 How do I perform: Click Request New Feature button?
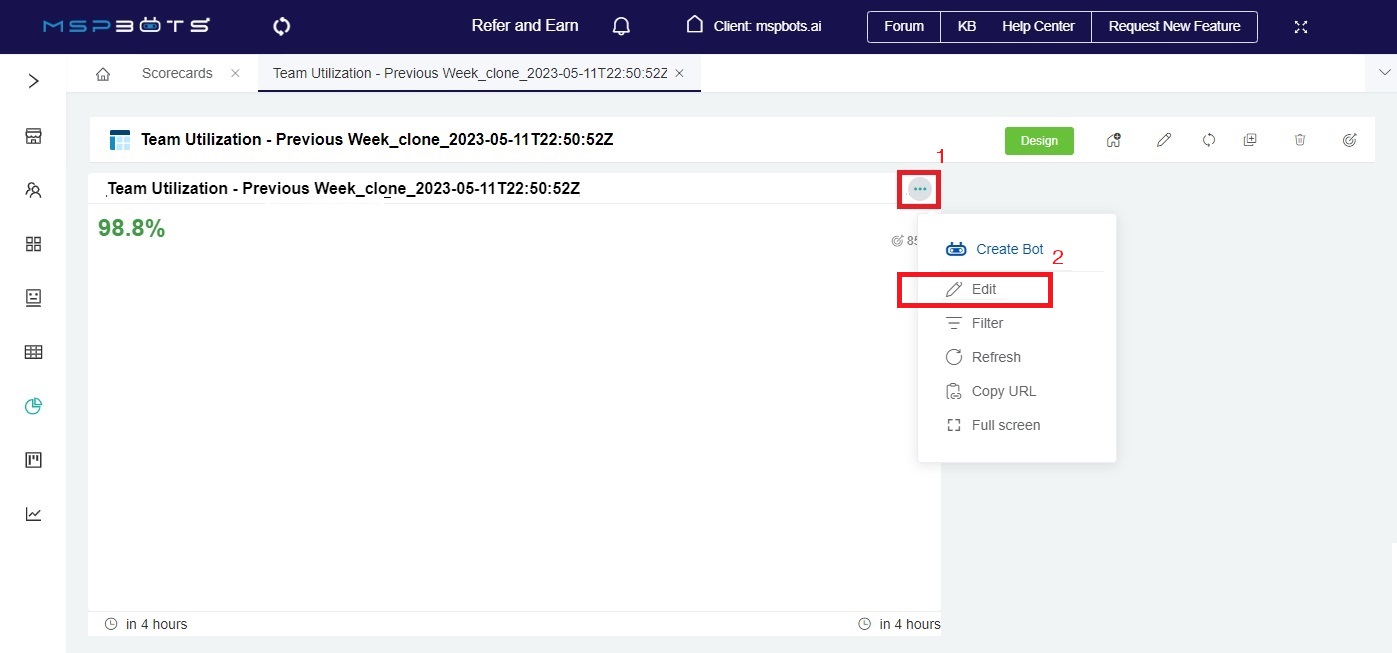(x=1174, y=27)
